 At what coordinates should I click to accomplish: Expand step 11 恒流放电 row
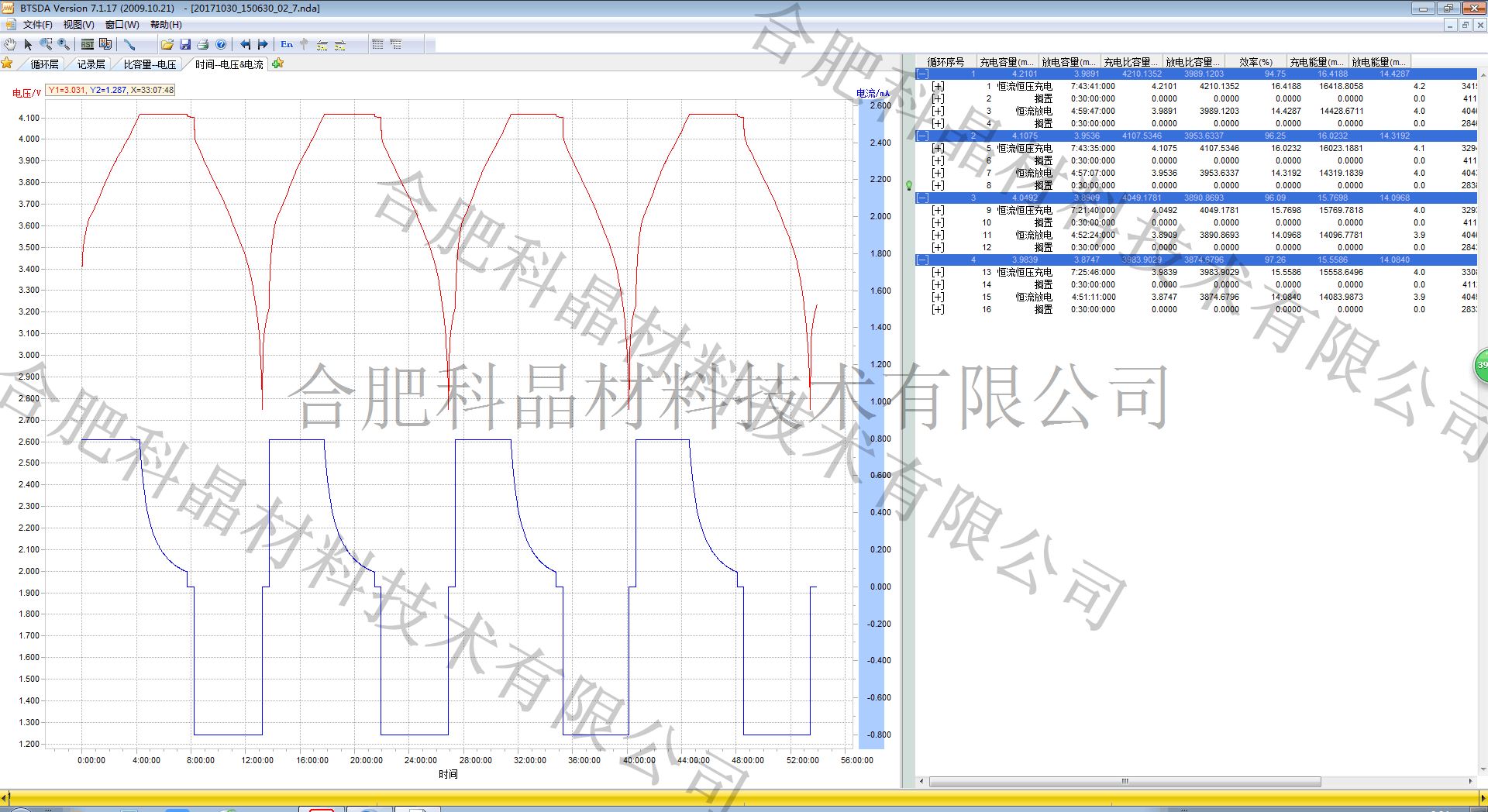click(938, 235)
